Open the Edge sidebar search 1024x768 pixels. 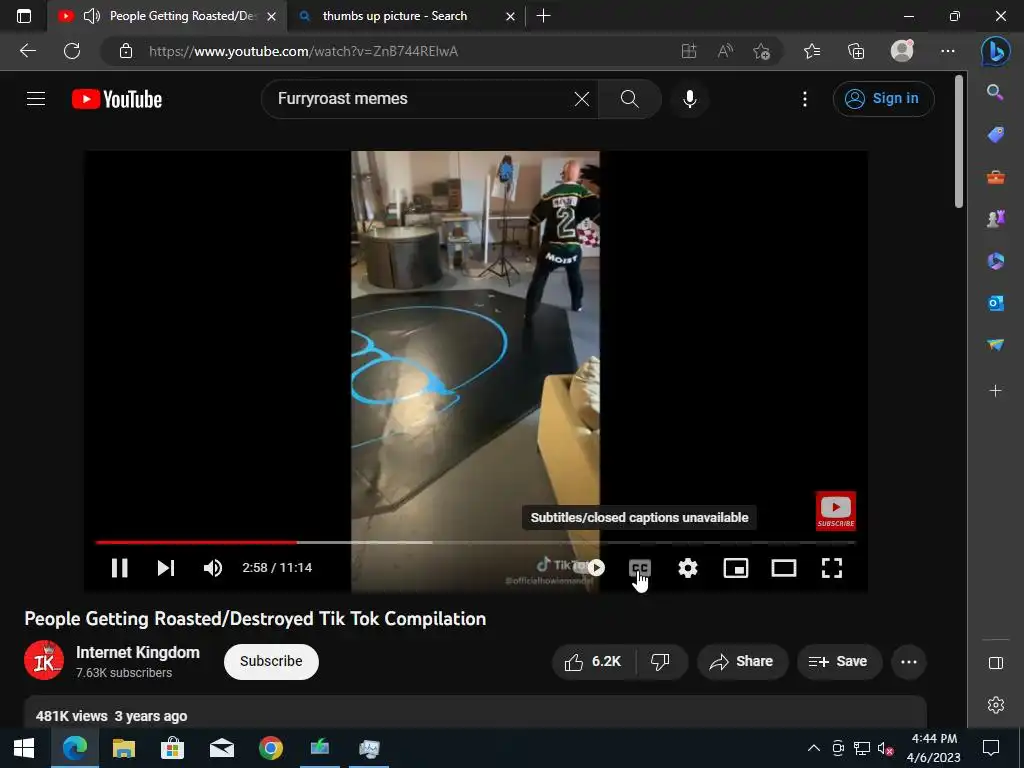[995, 92]
